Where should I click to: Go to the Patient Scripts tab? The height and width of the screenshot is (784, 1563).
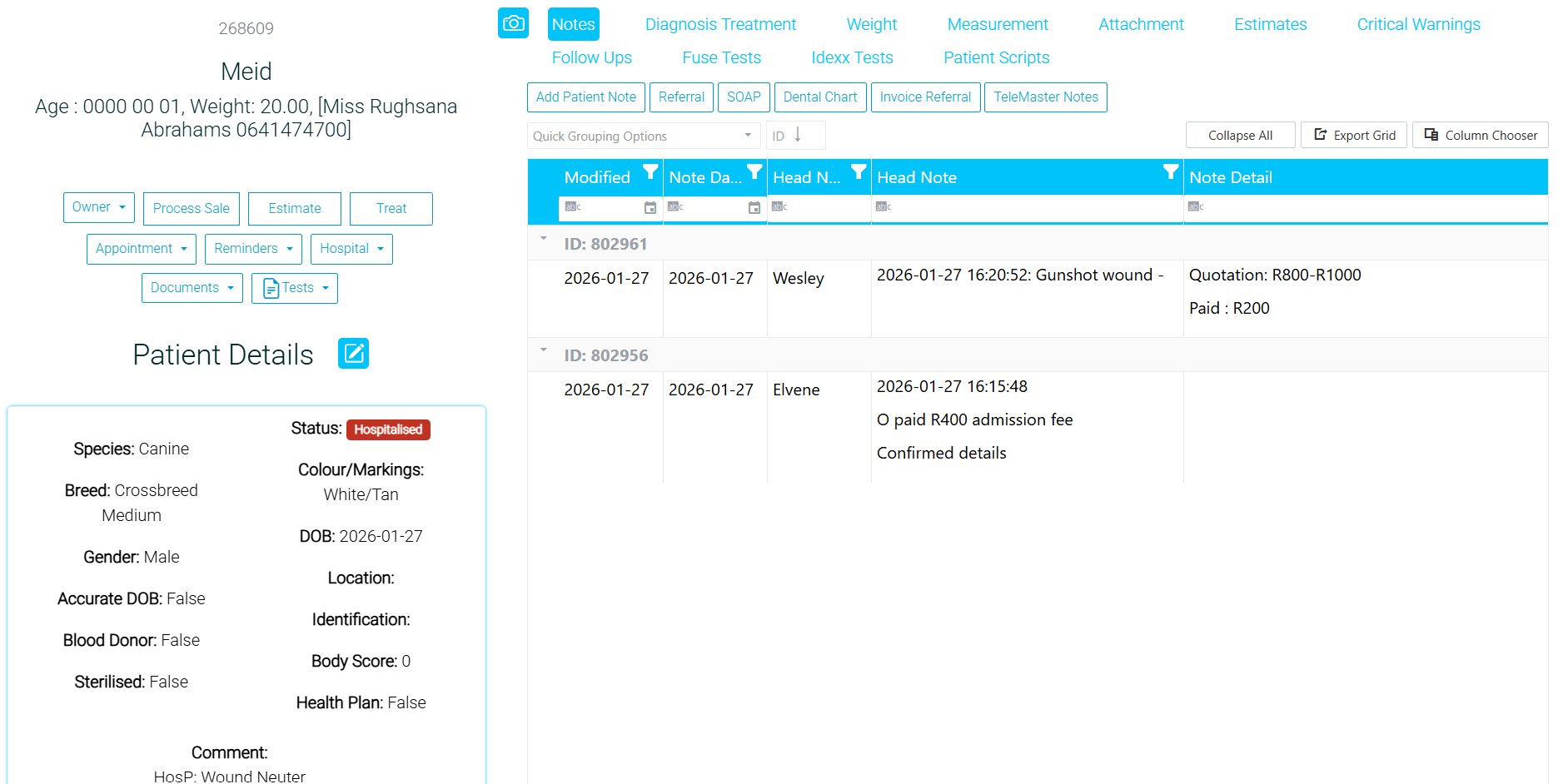997,57
